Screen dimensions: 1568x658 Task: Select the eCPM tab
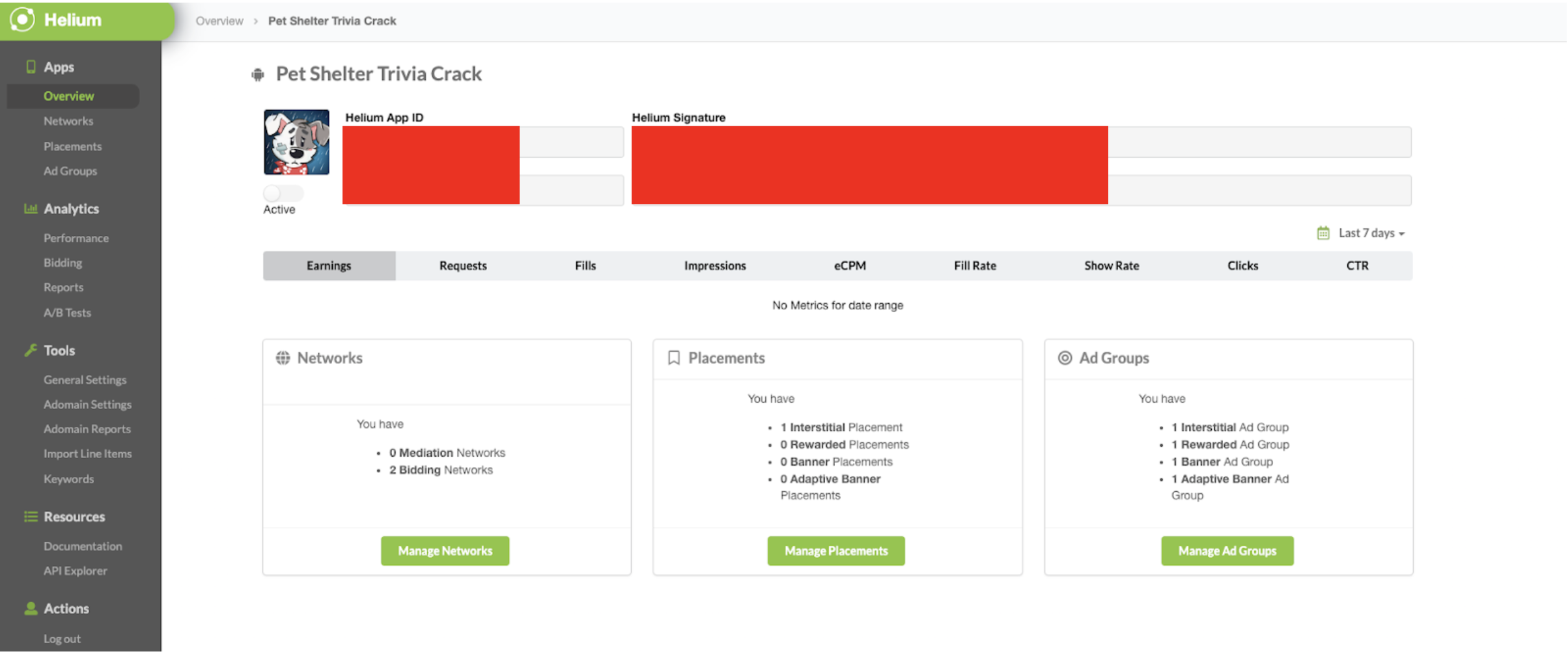(850, 266)
